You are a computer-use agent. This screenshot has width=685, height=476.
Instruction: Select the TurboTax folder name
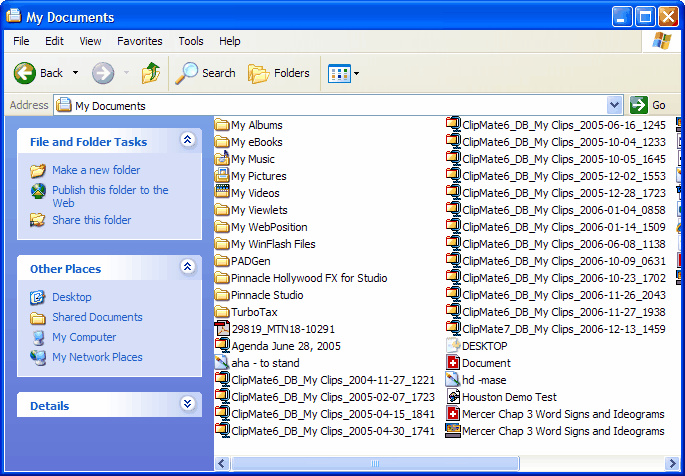click(254, 312)
